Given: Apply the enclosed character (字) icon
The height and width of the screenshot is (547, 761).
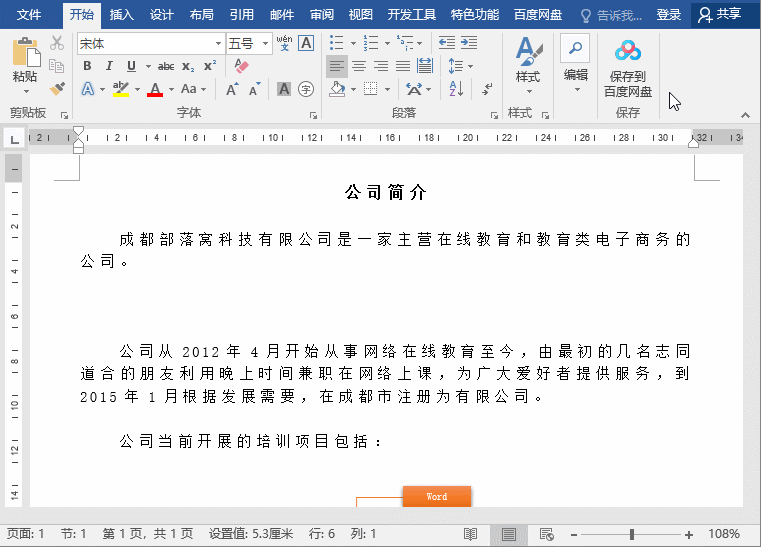Looking at the screenshot, I should pyautogui.click(x=306, y=89).
